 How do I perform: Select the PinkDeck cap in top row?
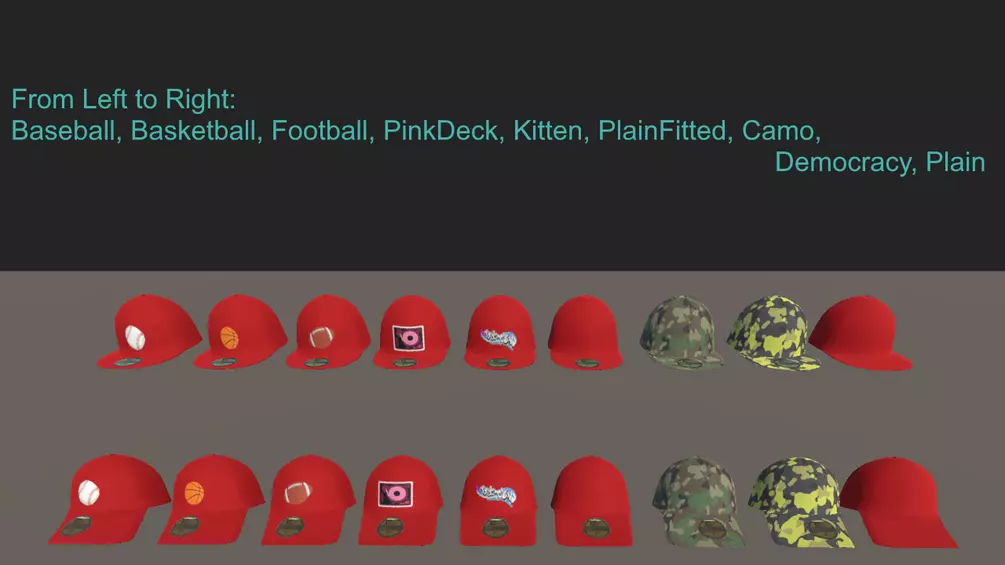[x=411, y=332]
